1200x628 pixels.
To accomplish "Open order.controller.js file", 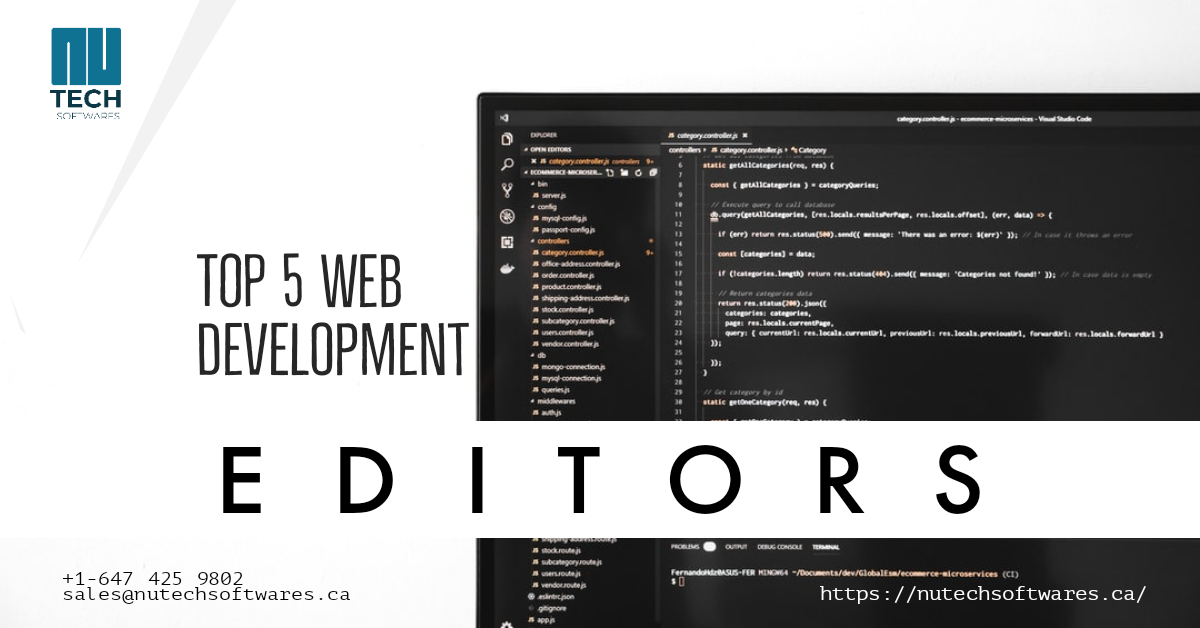I will tap(563, 275).
